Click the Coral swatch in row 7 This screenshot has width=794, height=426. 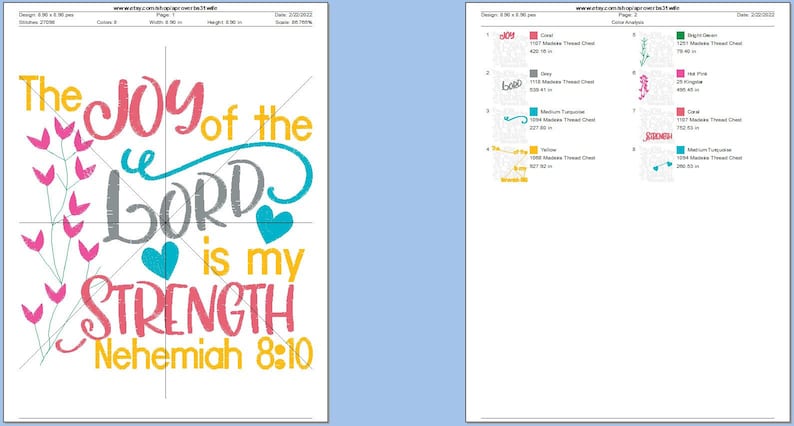tap(681, 111)
